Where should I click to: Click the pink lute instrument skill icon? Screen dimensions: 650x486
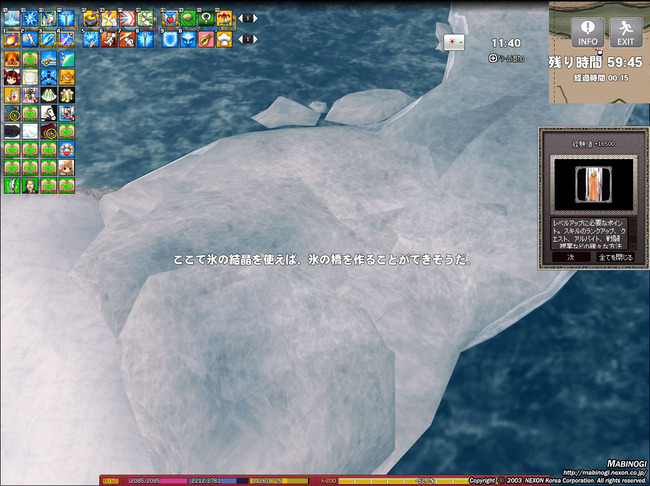click(x=206, y=39)
